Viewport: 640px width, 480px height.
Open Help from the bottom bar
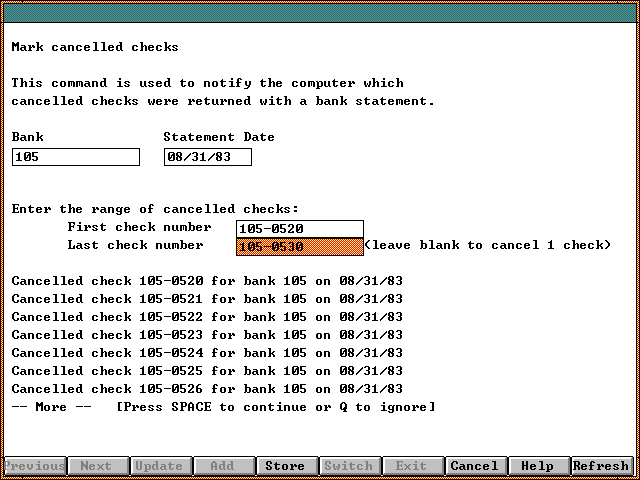tap(537, 466)
